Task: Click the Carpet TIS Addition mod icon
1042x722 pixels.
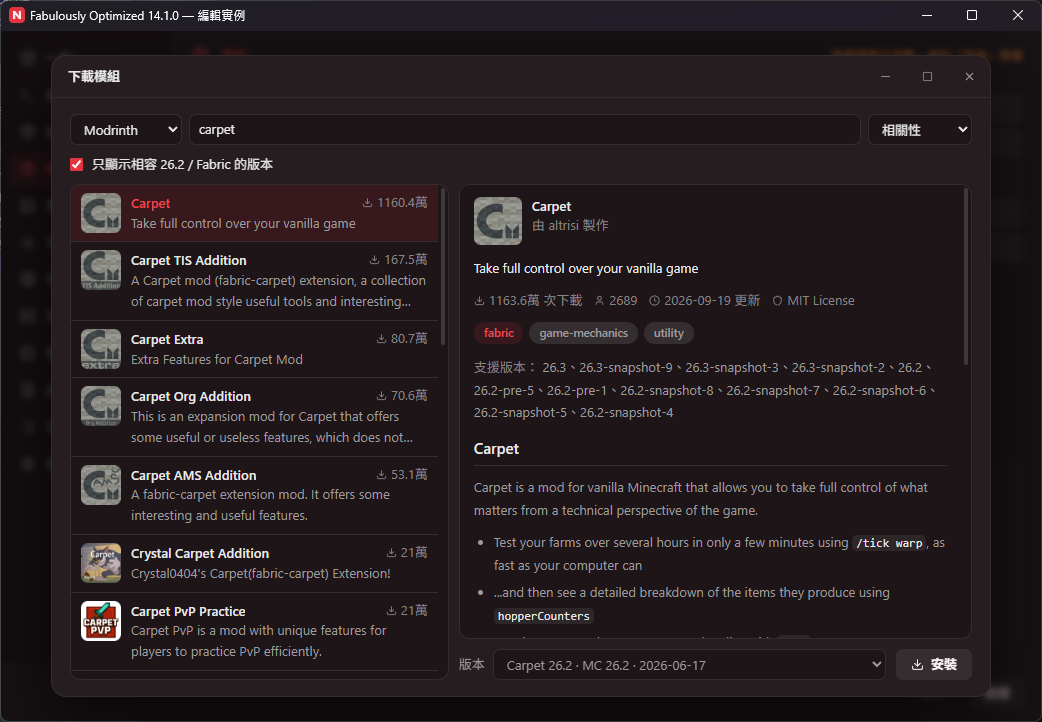Action: 101,270
